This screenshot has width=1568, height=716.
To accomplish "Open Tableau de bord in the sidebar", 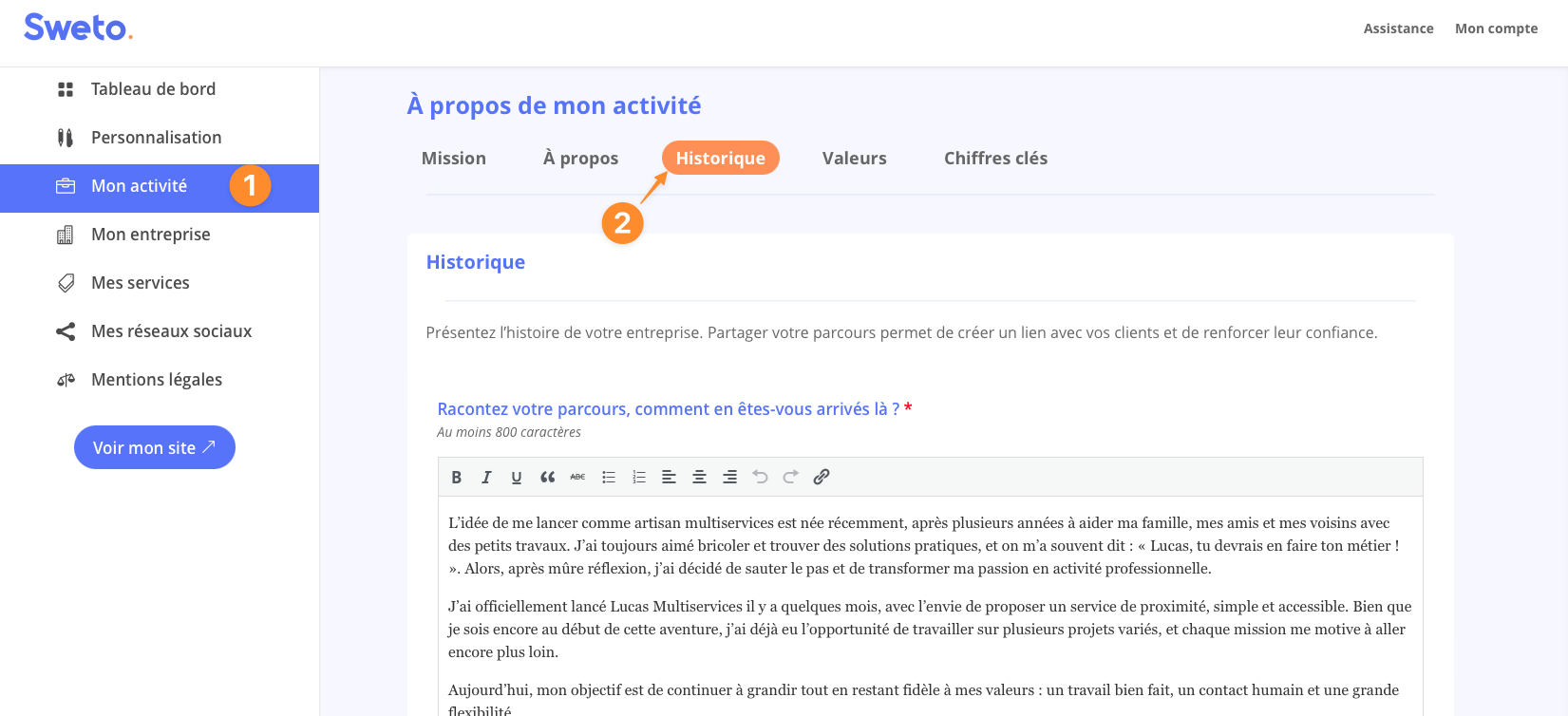I will click(x=153, y=89).
